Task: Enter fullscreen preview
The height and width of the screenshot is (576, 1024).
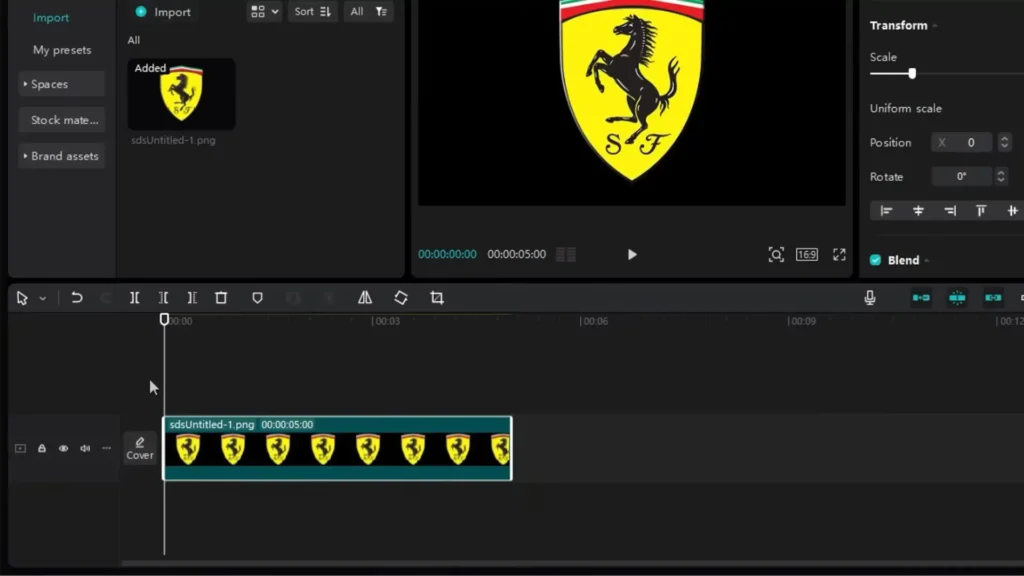Action: point(839,255)
